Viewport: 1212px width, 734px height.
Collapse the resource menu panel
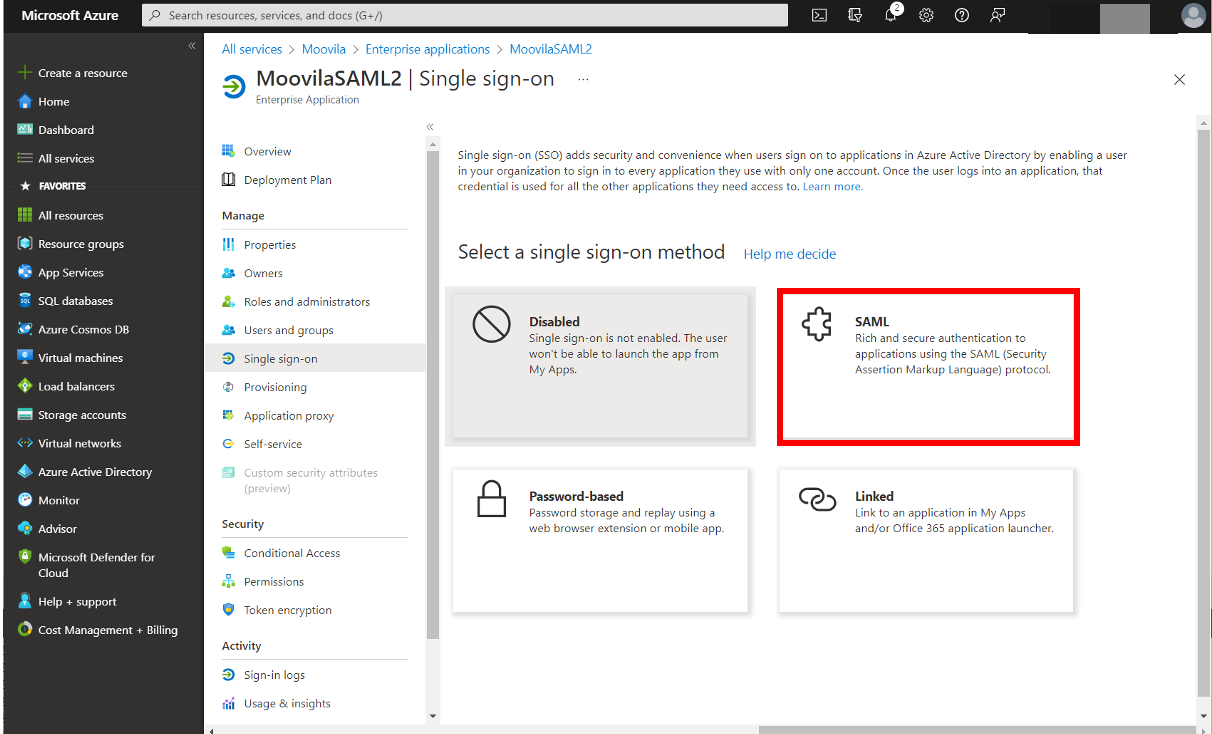tap(430, 127)
